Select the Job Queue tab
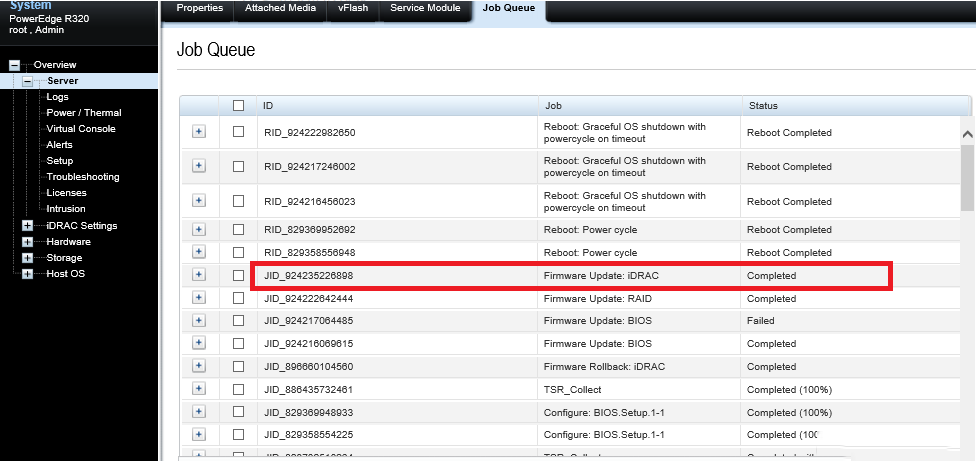 point(509,9)
